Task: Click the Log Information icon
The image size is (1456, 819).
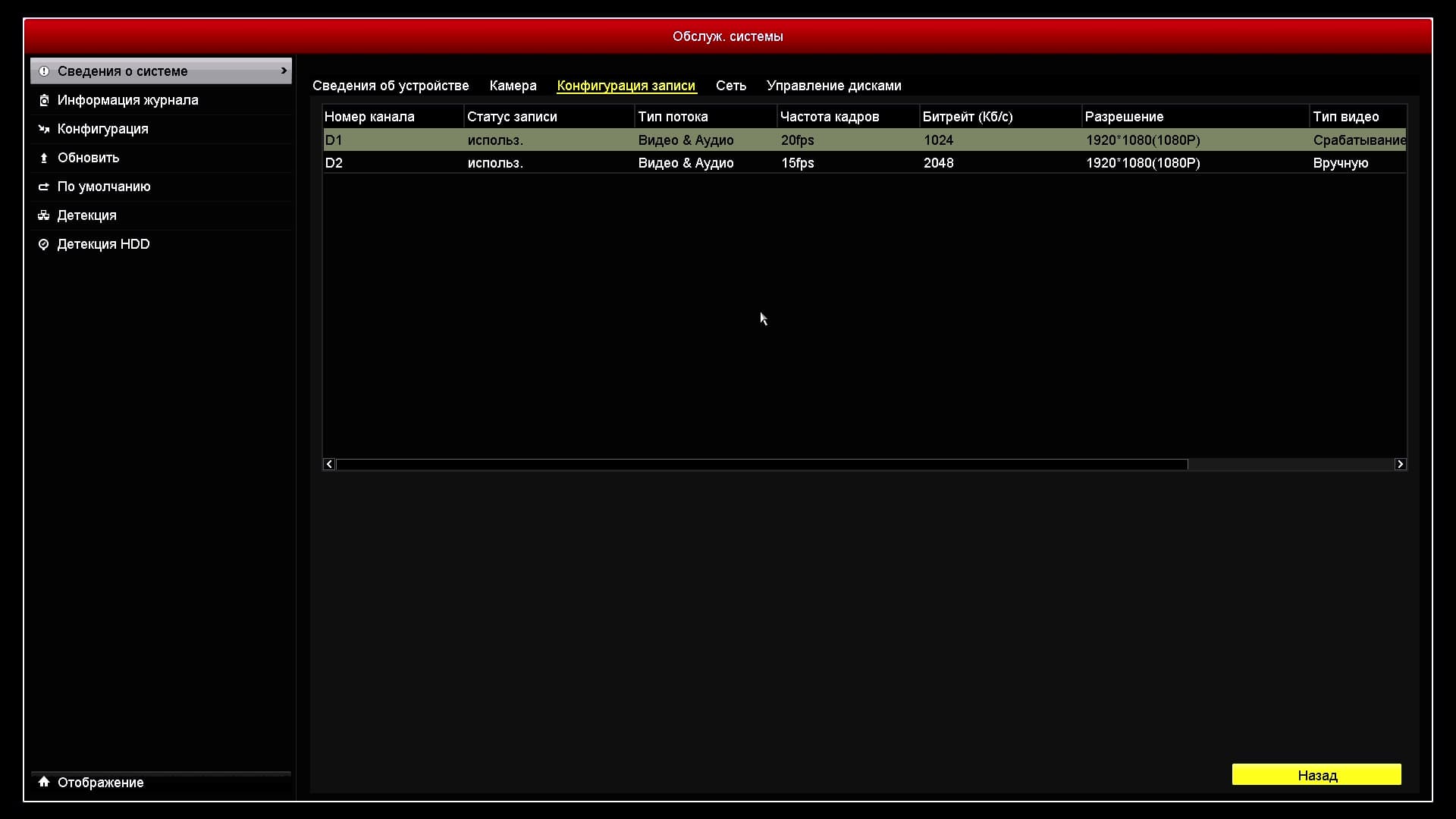Action: [x=44, y=100]
